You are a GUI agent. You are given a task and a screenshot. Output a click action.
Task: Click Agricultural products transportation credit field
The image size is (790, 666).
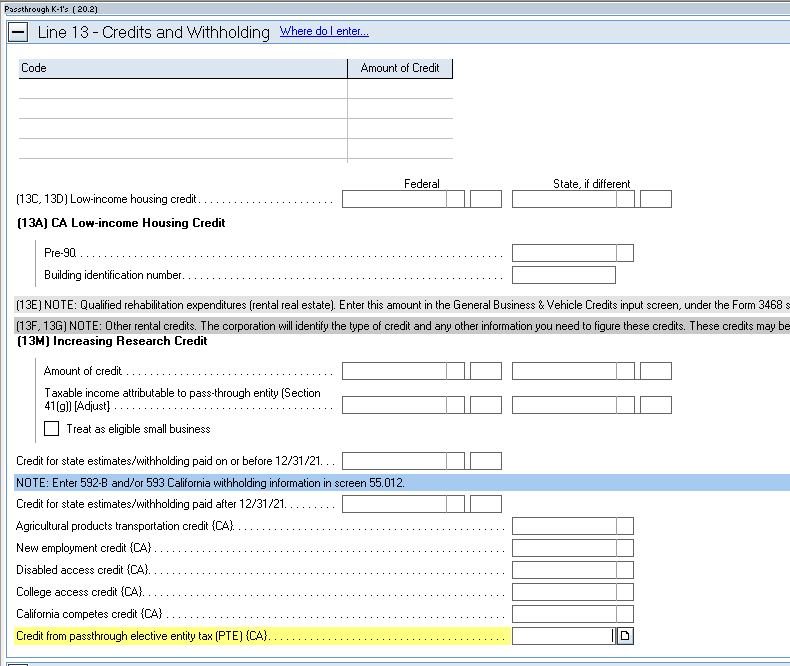pyautogui.click(x=564, y=526)
